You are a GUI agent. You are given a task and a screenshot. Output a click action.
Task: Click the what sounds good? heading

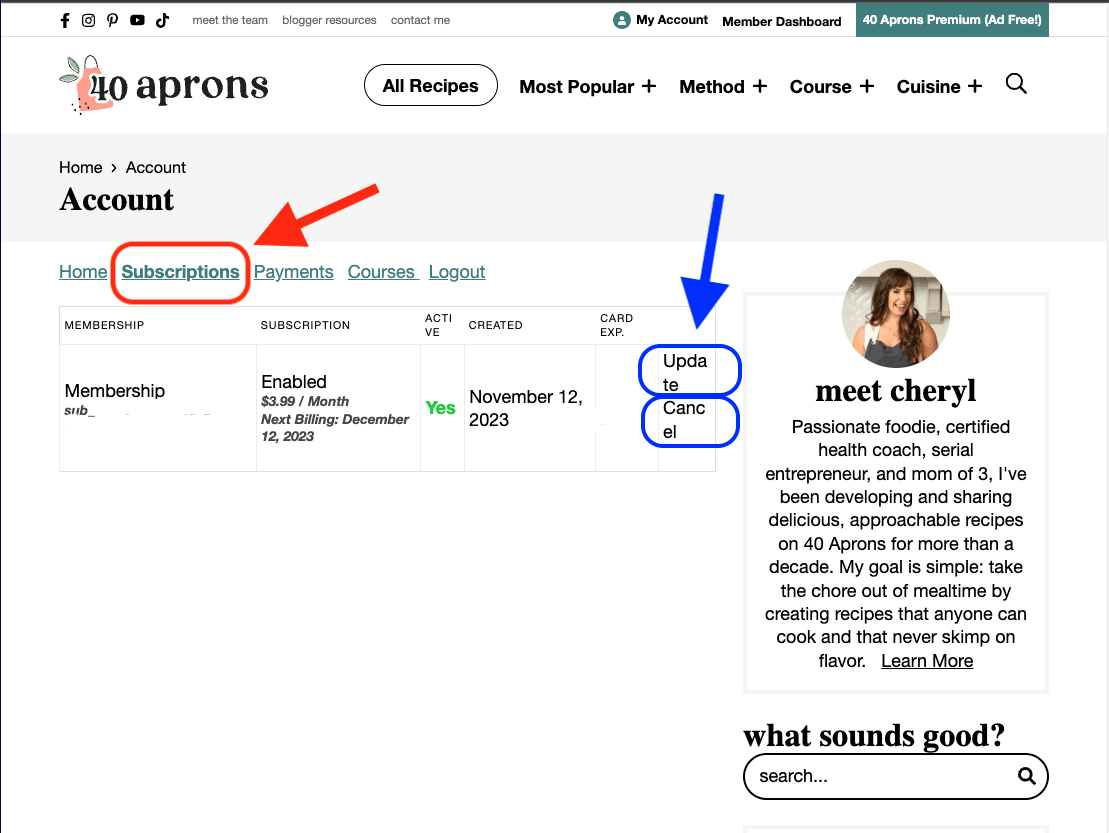coord(874,735)
